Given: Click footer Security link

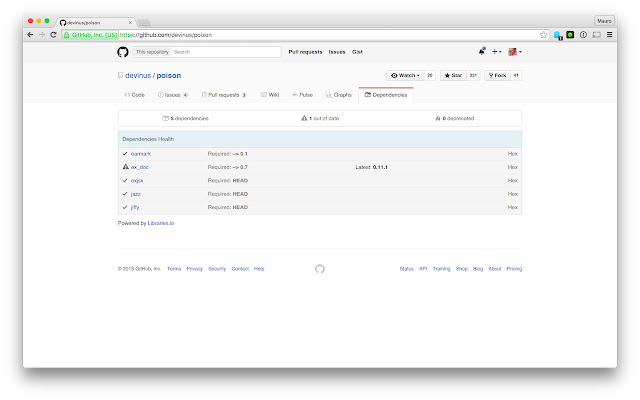Looking at the screenshot, I should click(217, 269).
